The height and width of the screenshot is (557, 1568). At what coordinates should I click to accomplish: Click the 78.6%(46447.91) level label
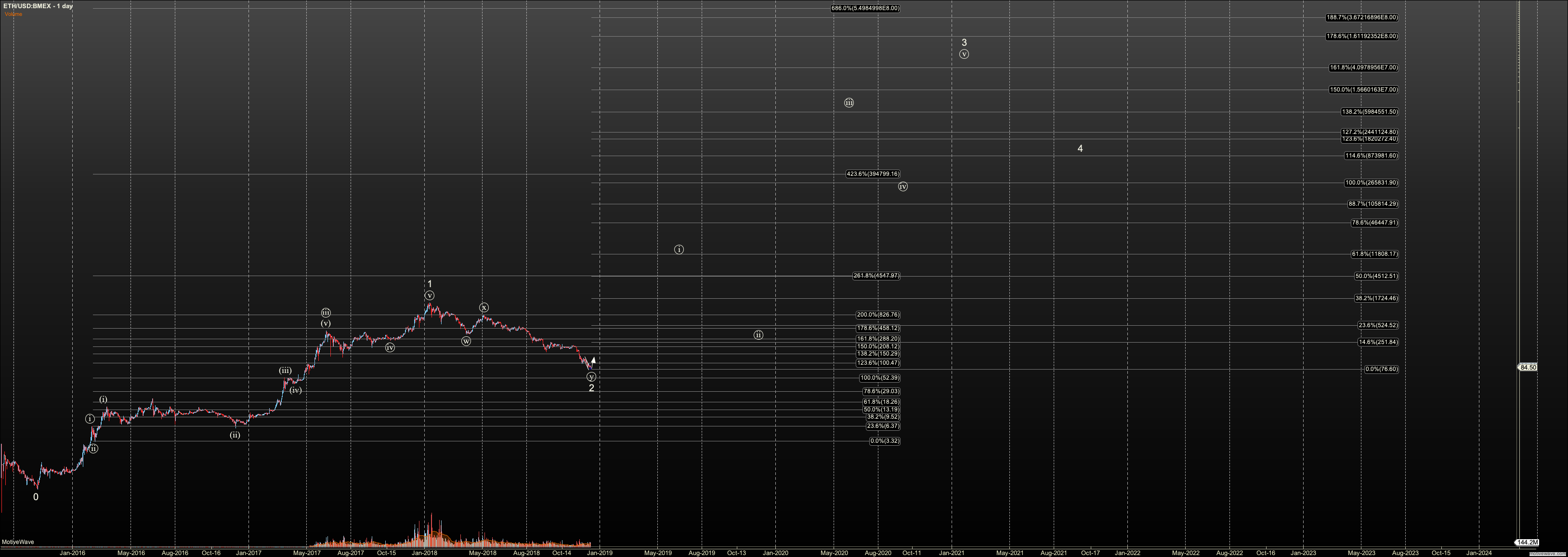1374,223
